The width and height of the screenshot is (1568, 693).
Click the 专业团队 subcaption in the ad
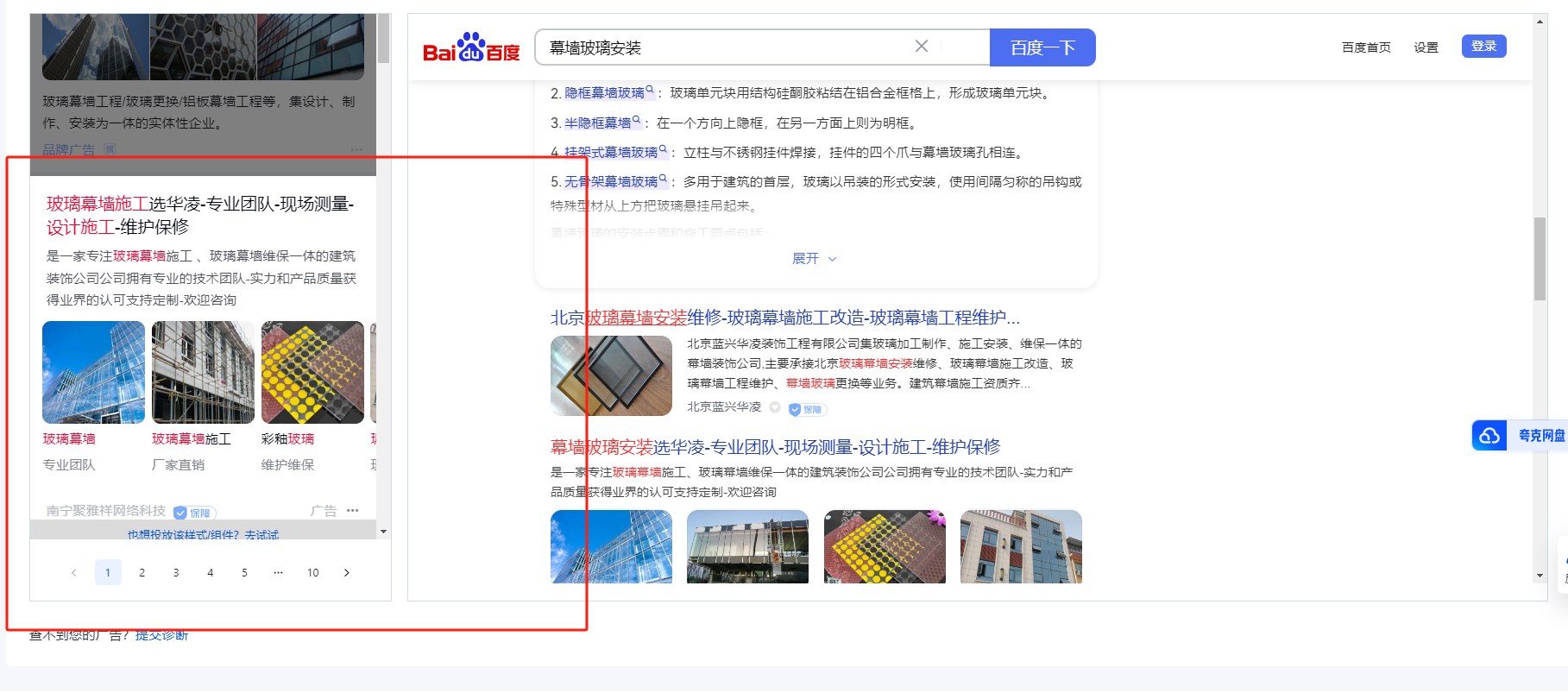(69, 465)
